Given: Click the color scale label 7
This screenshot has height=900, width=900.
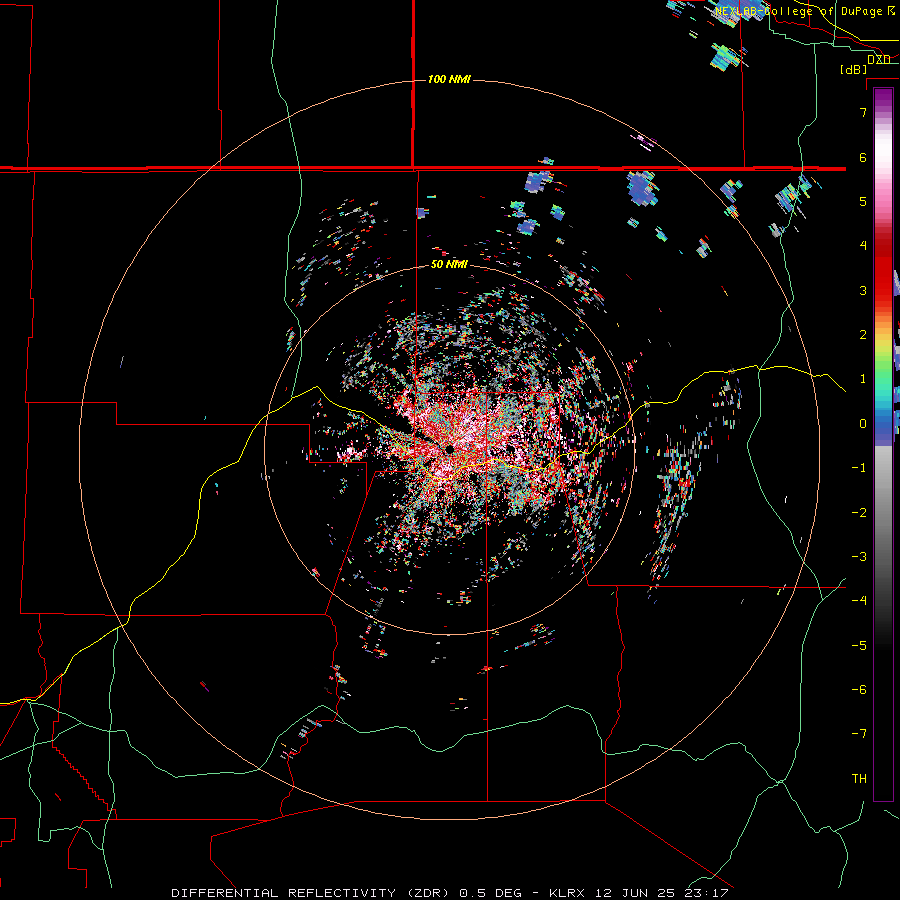Looking at the screenshot, I should [x=863, y=112].
